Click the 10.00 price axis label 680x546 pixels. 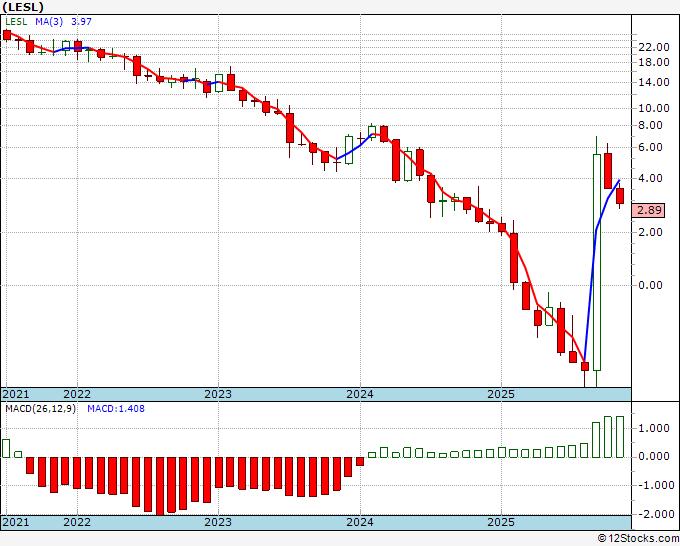click(x=654, y=108)
